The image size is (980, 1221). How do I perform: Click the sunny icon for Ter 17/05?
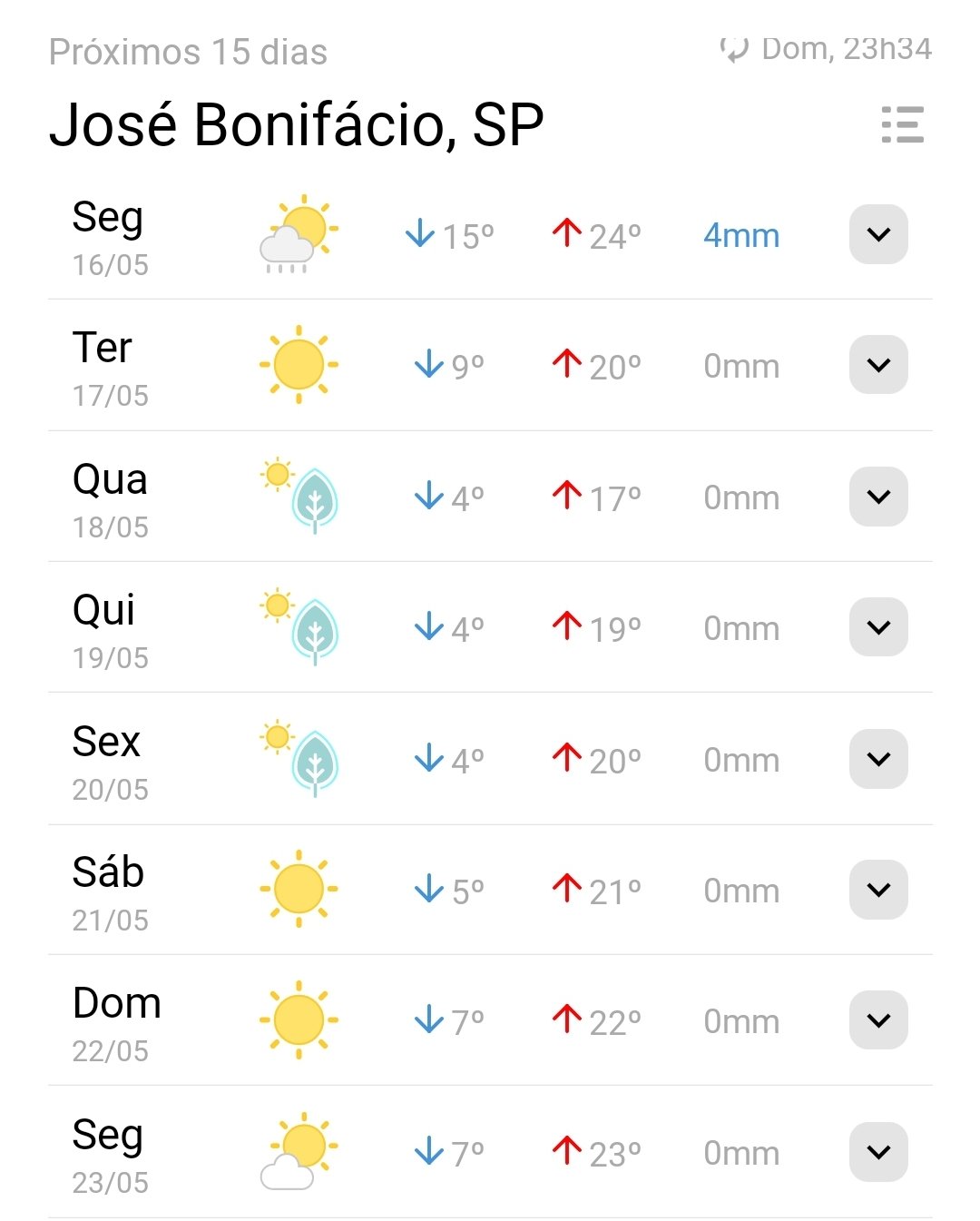click(299, 365)
